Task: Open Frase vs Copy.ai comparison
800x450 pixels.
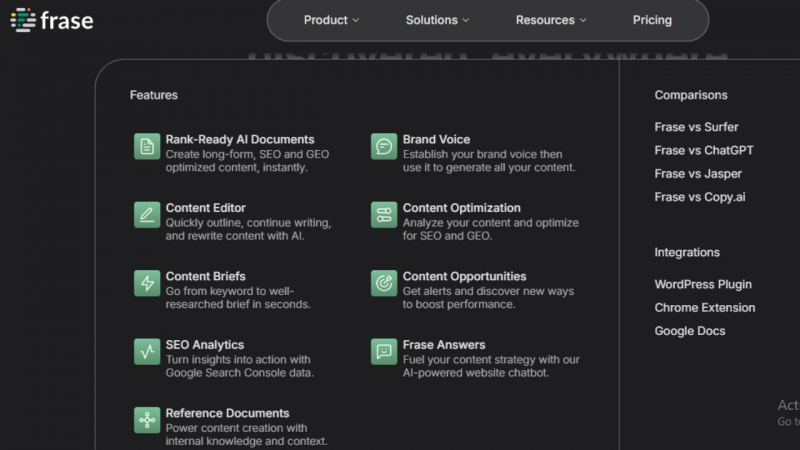Action: click(699, 197)
